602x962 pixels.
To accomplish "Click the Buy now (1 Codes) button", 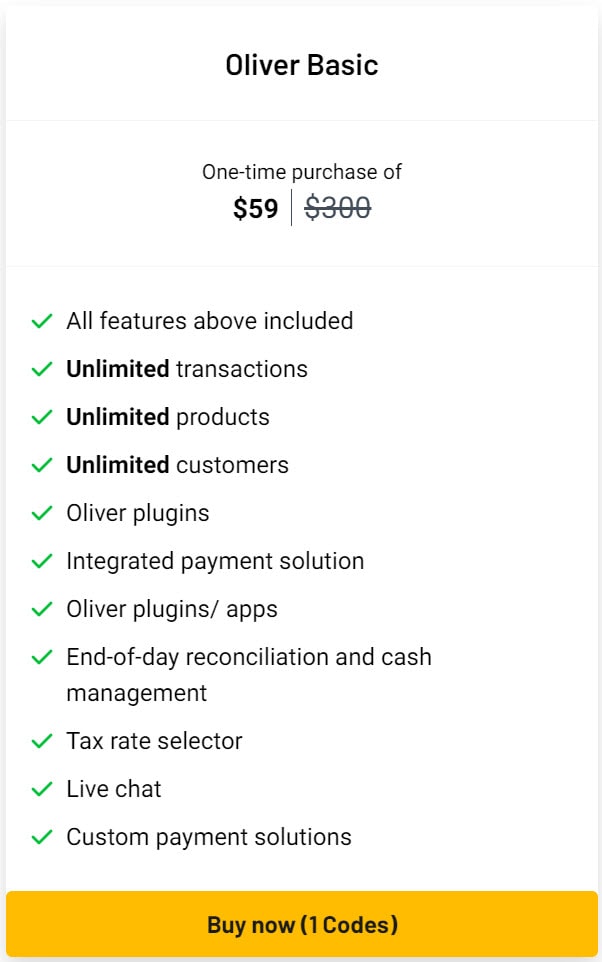I will (x=301, y=924).
